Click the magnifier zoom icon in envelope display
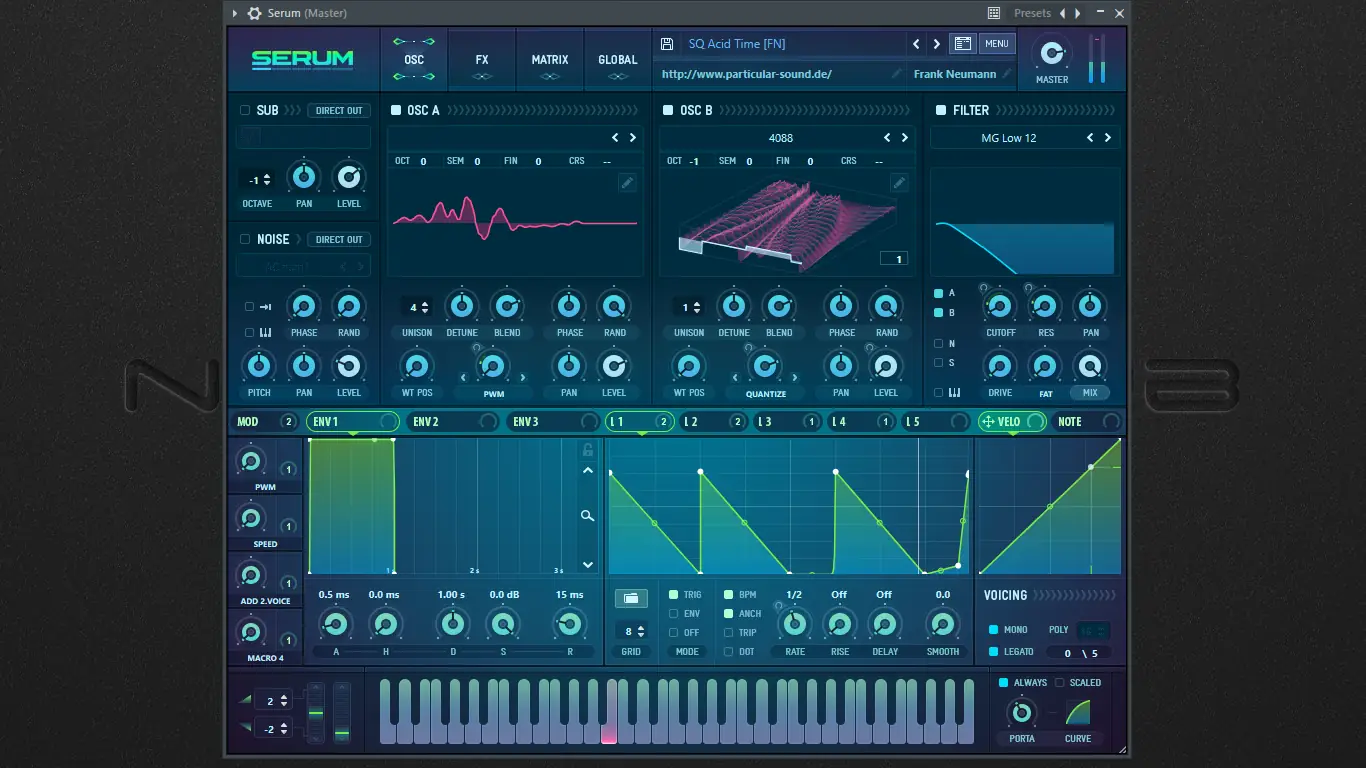This screenshot has width=1366, height=768. tap(588, 516)
